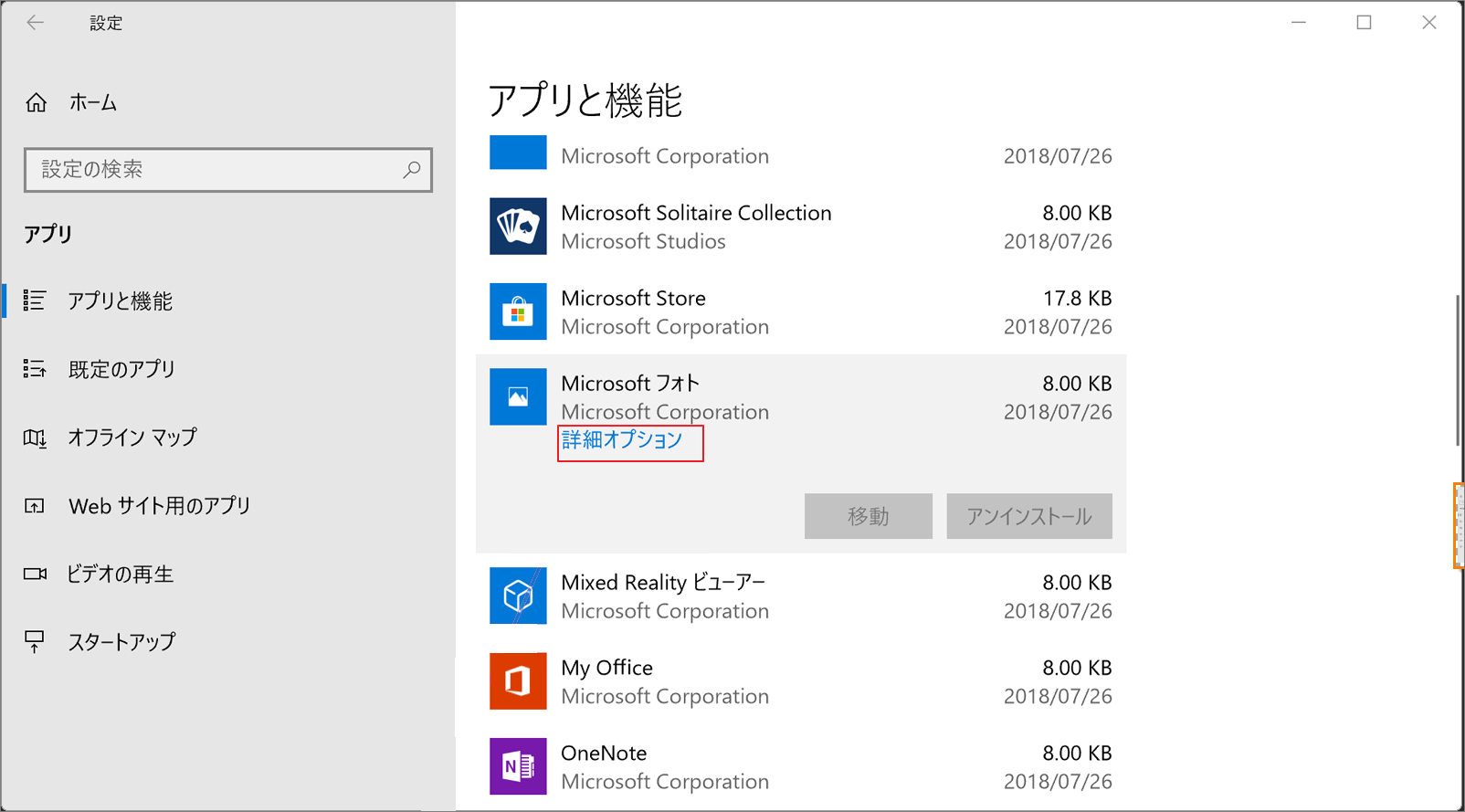Select the OneNote entry name
Viewport: 1465px width, 812px height.
pos(604,753)
